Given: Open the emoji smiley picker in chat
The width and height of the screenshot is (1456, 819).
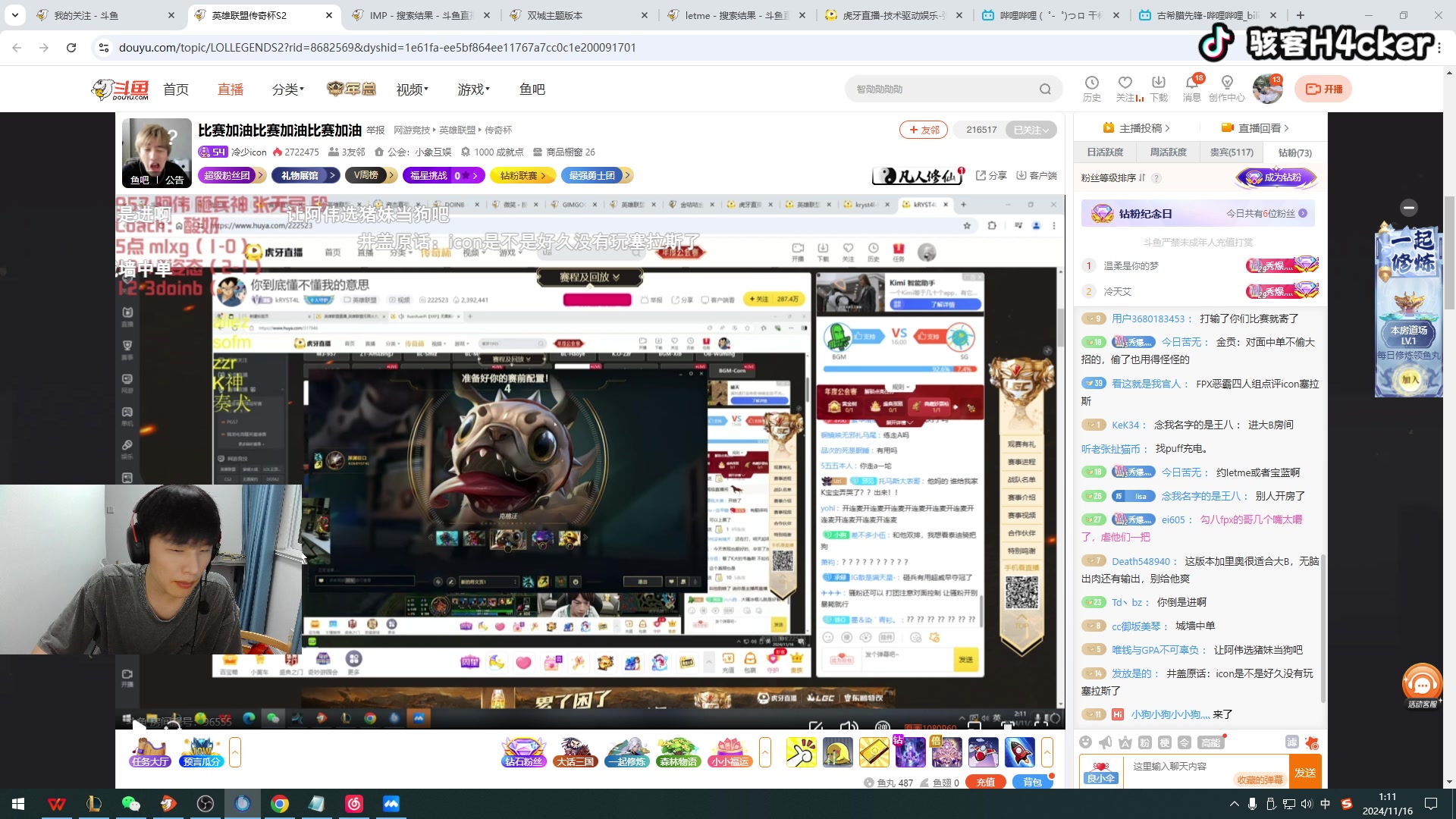Looking at the screenshot, I should tap(1085, 742).
